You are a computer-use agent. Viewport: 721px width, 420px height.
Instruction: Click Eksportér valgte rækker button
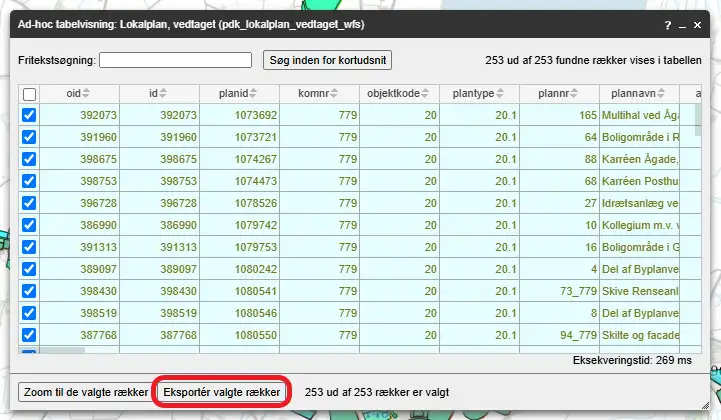(222, 392)
